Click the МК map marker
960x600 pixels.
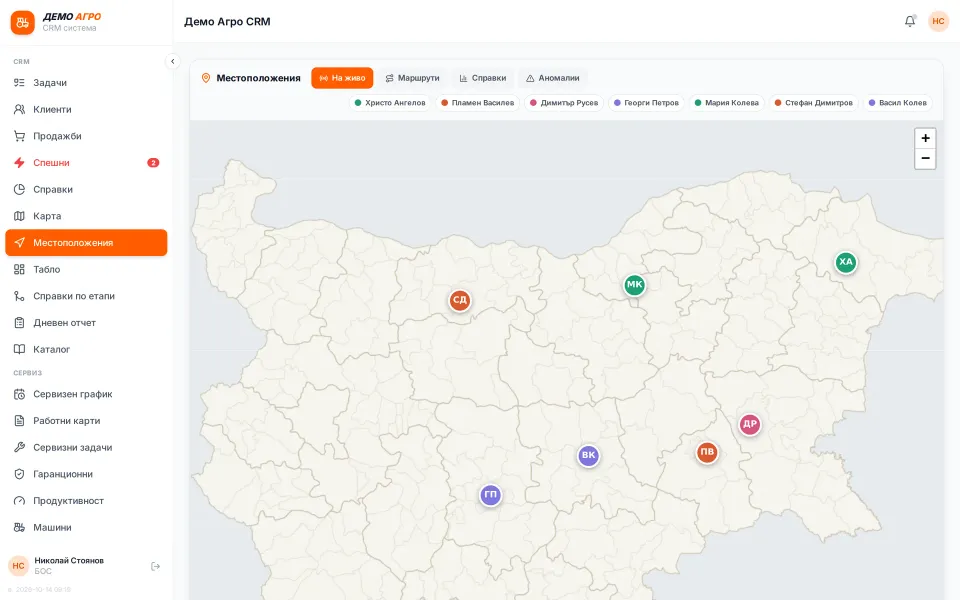coord(634,285)
